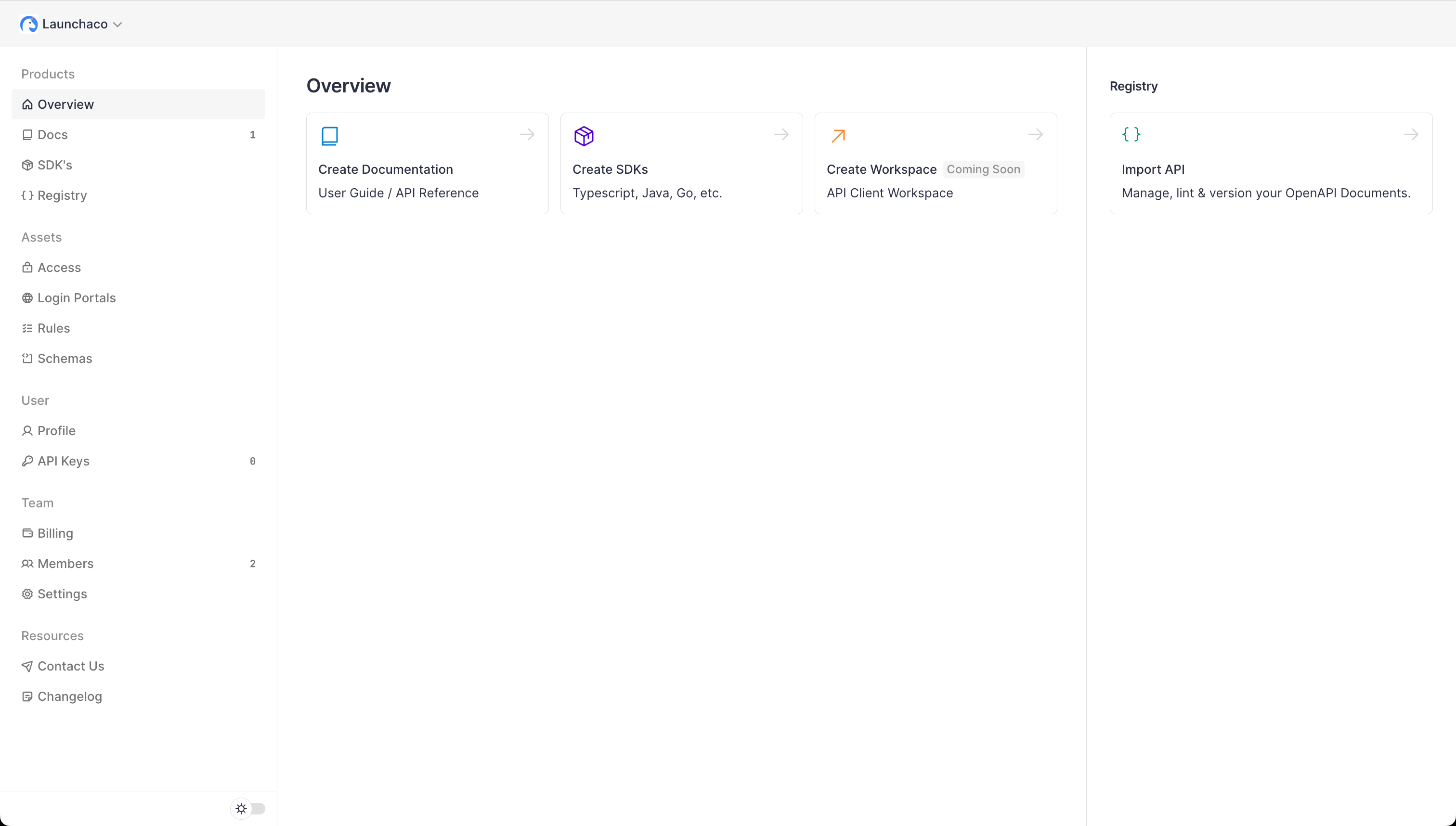This screenshot has width=1456, height=826.
Task: View team Members link
Action: pyautogui.click(x=139, y=564)
